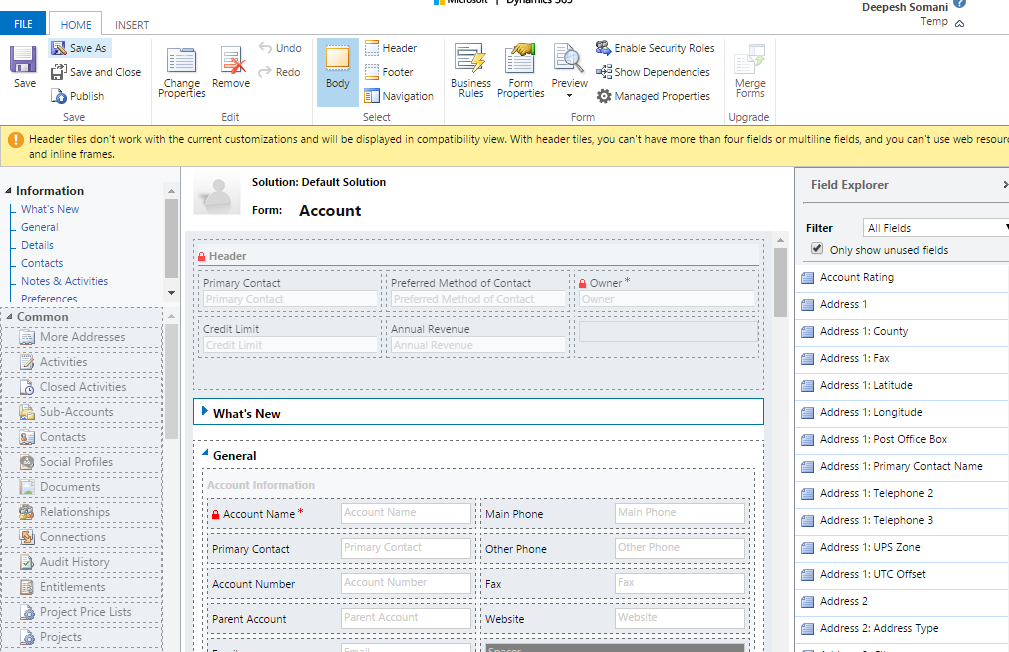Screen dimensions: 1009x652
Task: Click the Main Phone input field
Action: (680, 513)
